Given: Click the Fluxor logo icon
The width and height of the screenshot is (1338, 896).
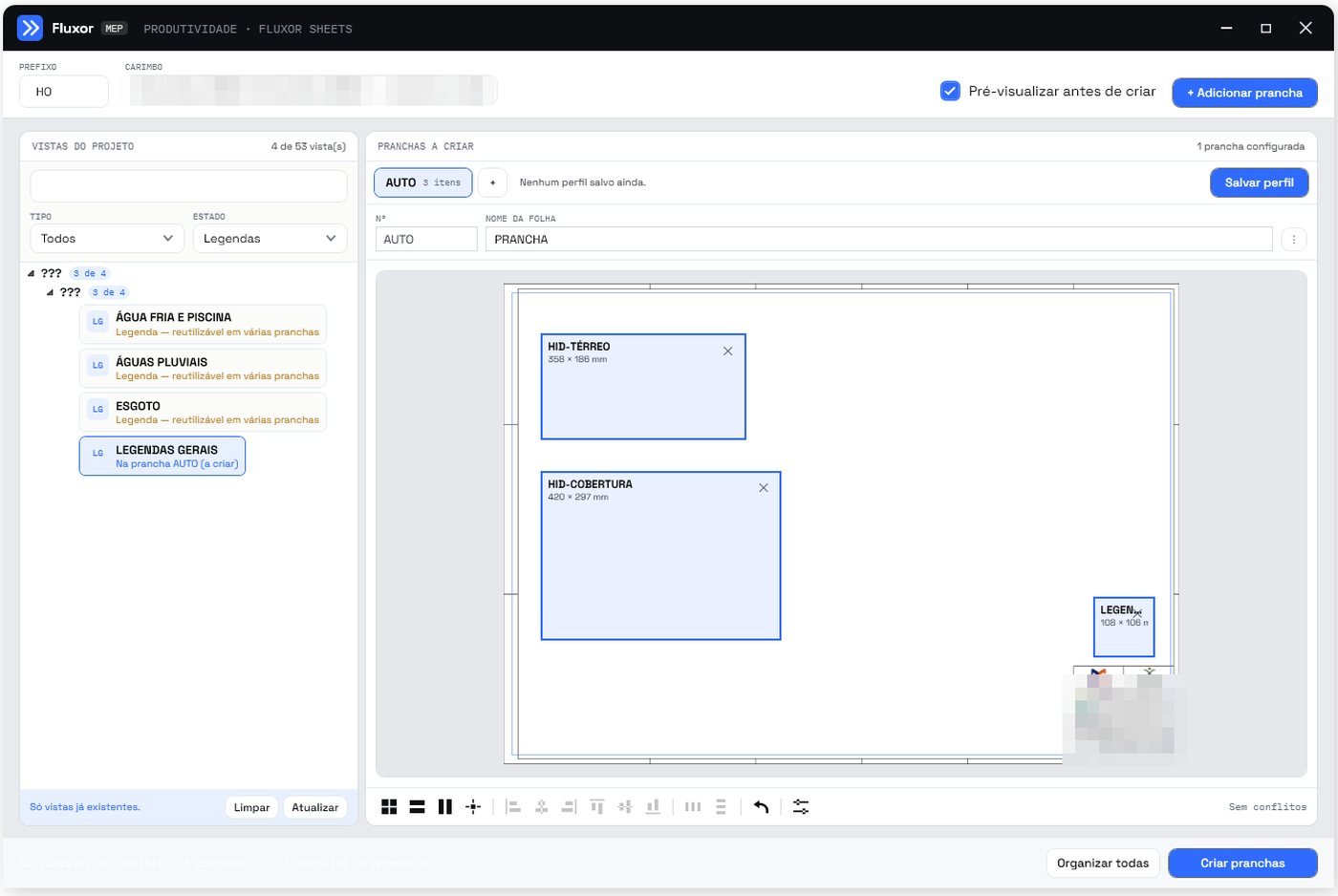Looking at the screenshot, I should pyautogui.click(x=31, y=28).
